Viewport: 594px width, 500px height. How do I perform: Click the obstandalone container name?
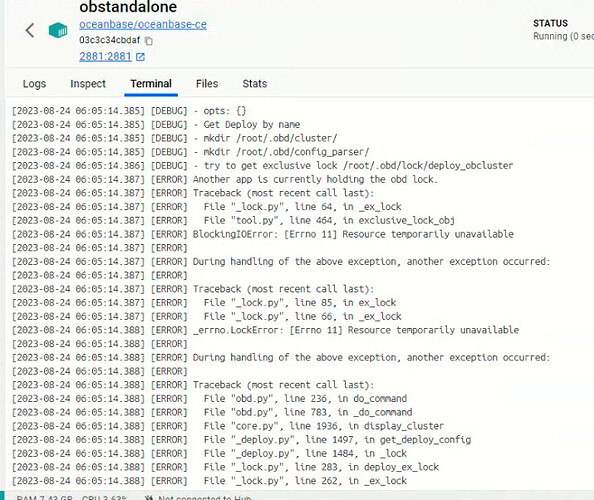[128, 7]
